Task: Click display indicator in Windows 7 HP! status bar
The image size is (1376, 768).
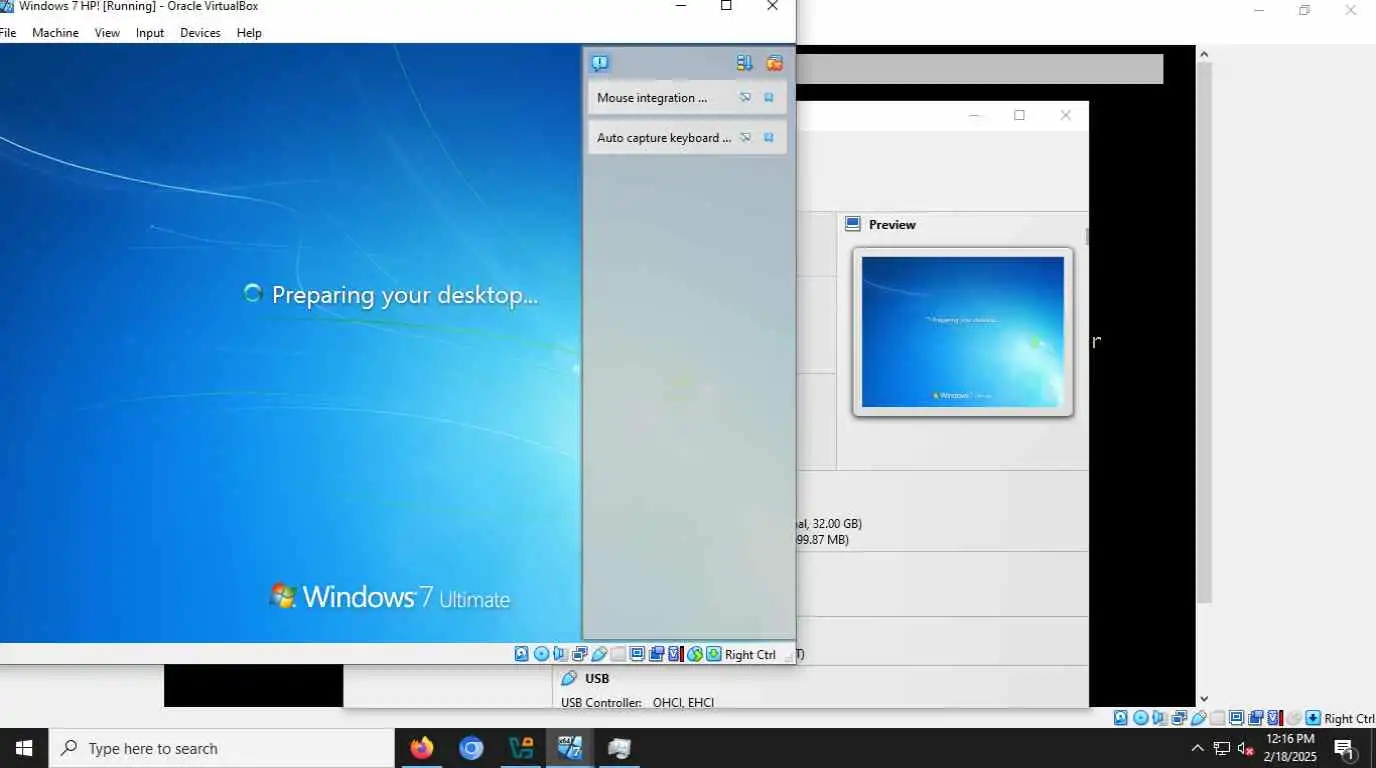Action: 637,654
